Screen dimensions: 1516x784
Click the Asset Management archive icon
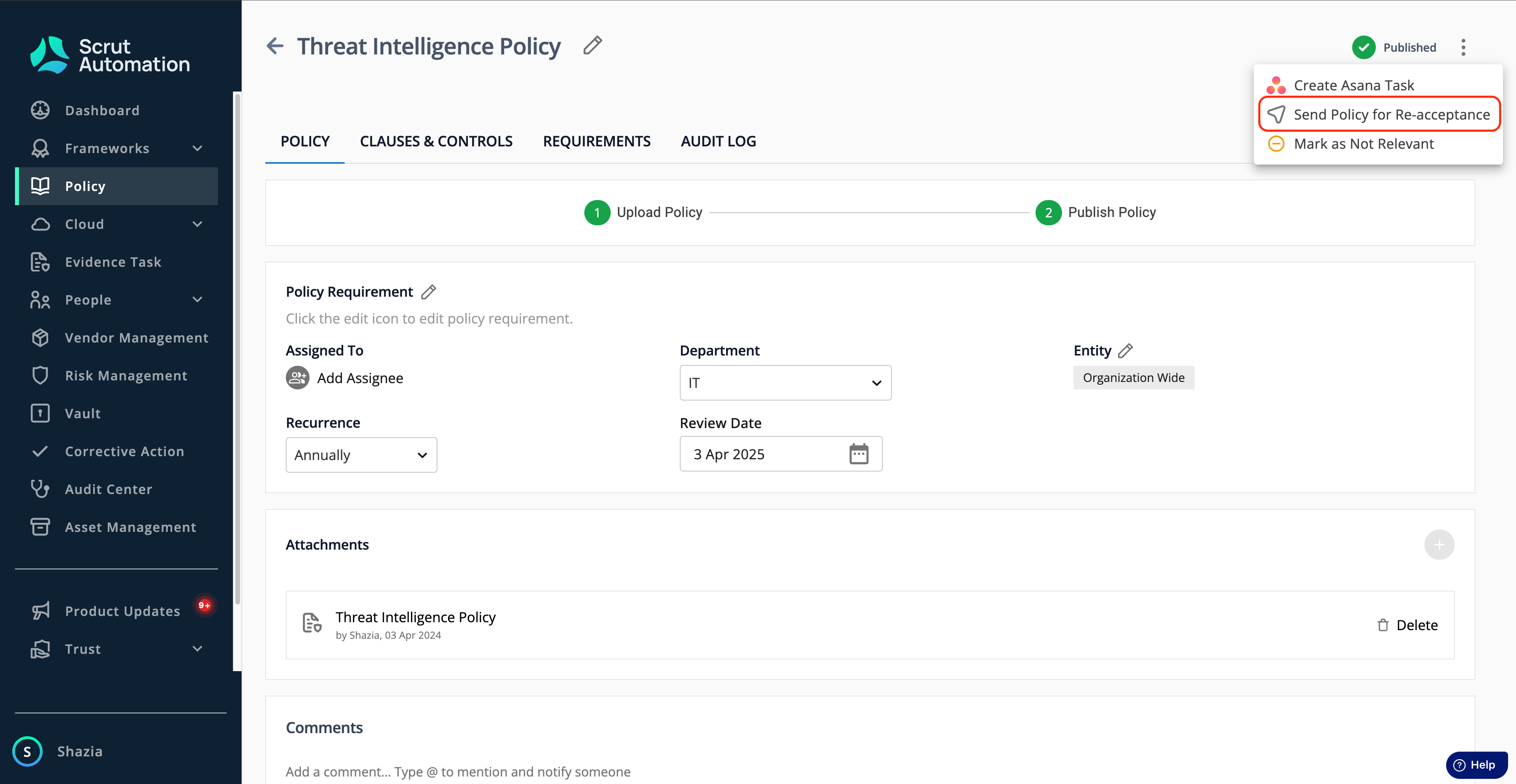click(40, 526)
